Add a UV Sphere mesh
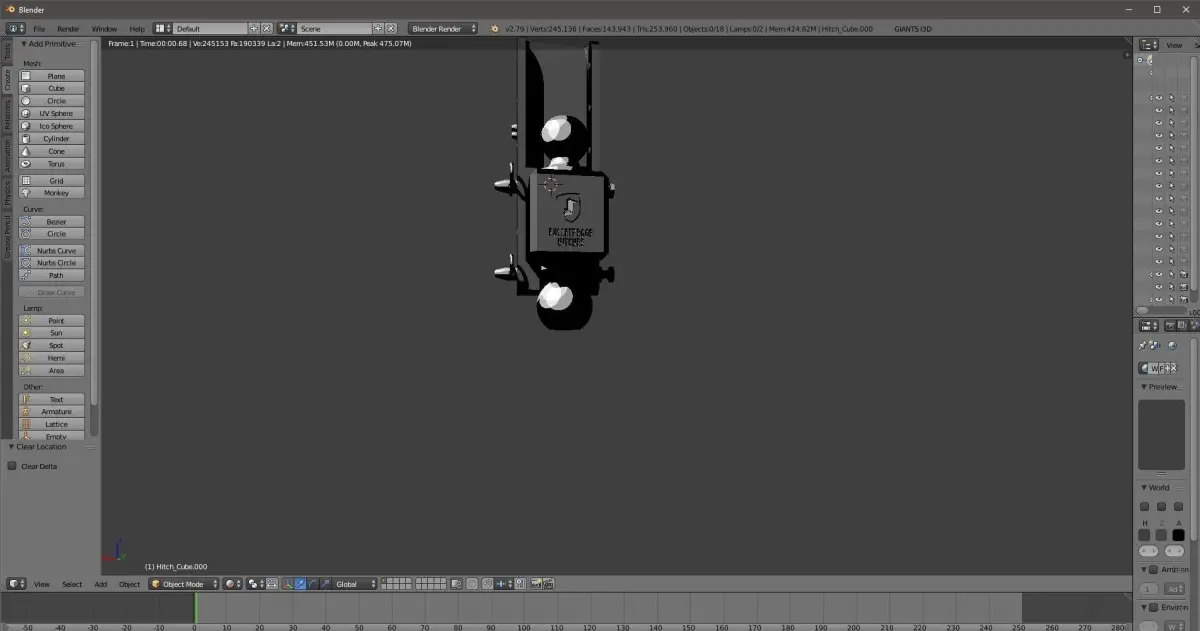This screenshot has width=1200, height=631. [x=53, y=113]
